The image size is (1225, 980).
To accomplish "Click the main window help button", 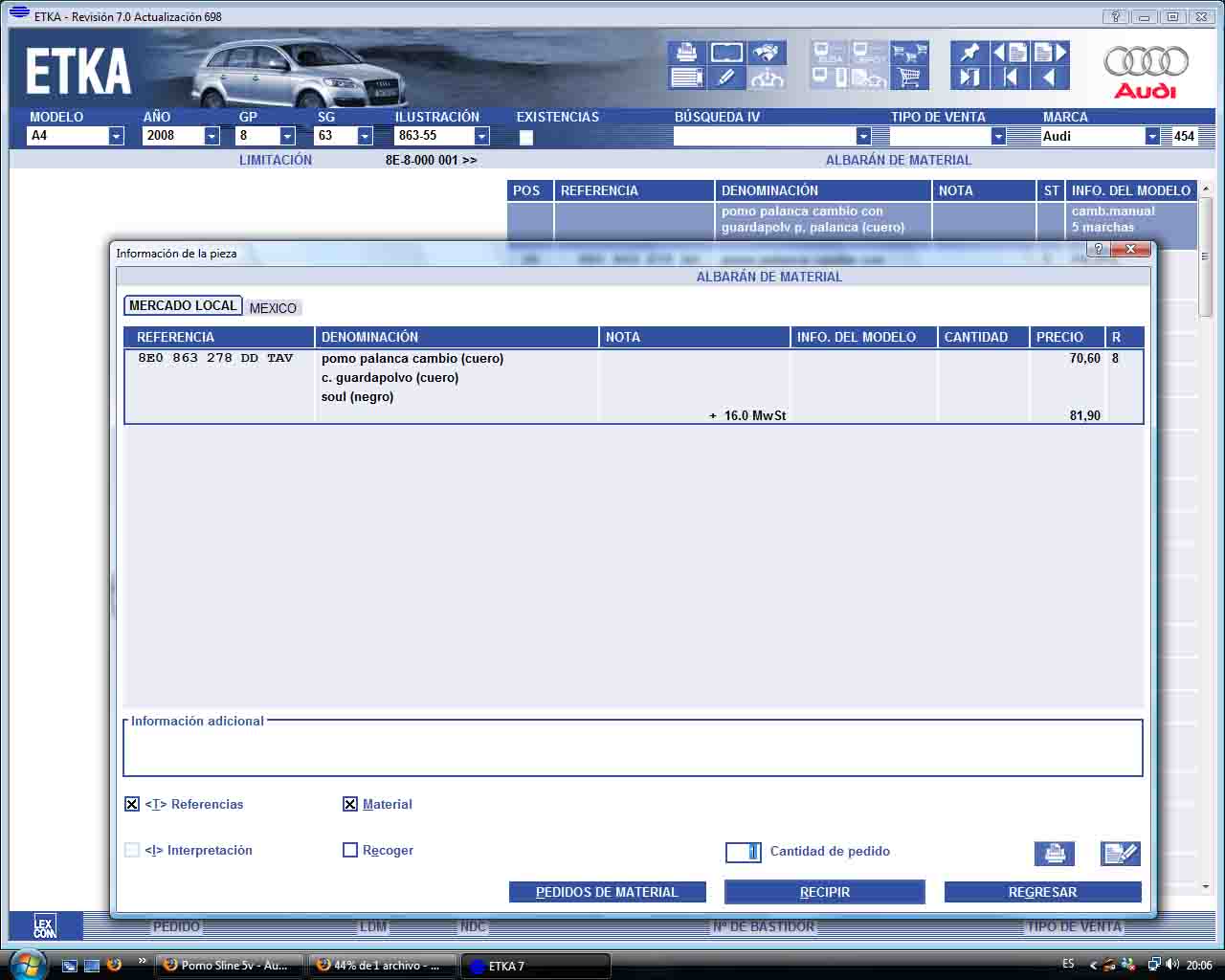I will [x=1115, y=16].
